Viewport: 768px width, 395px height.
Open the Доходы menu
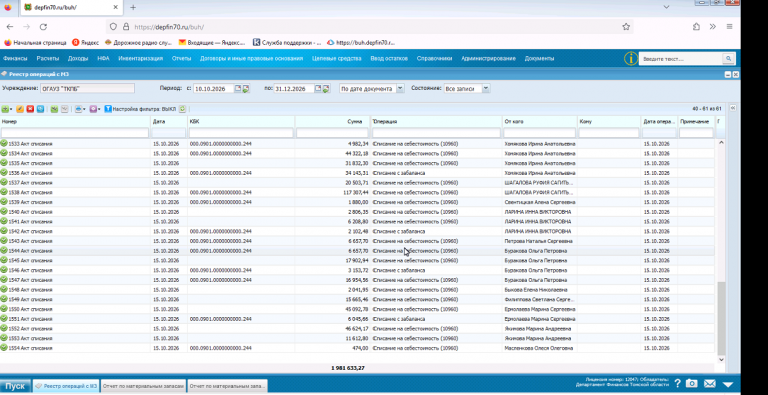[78, 58]
